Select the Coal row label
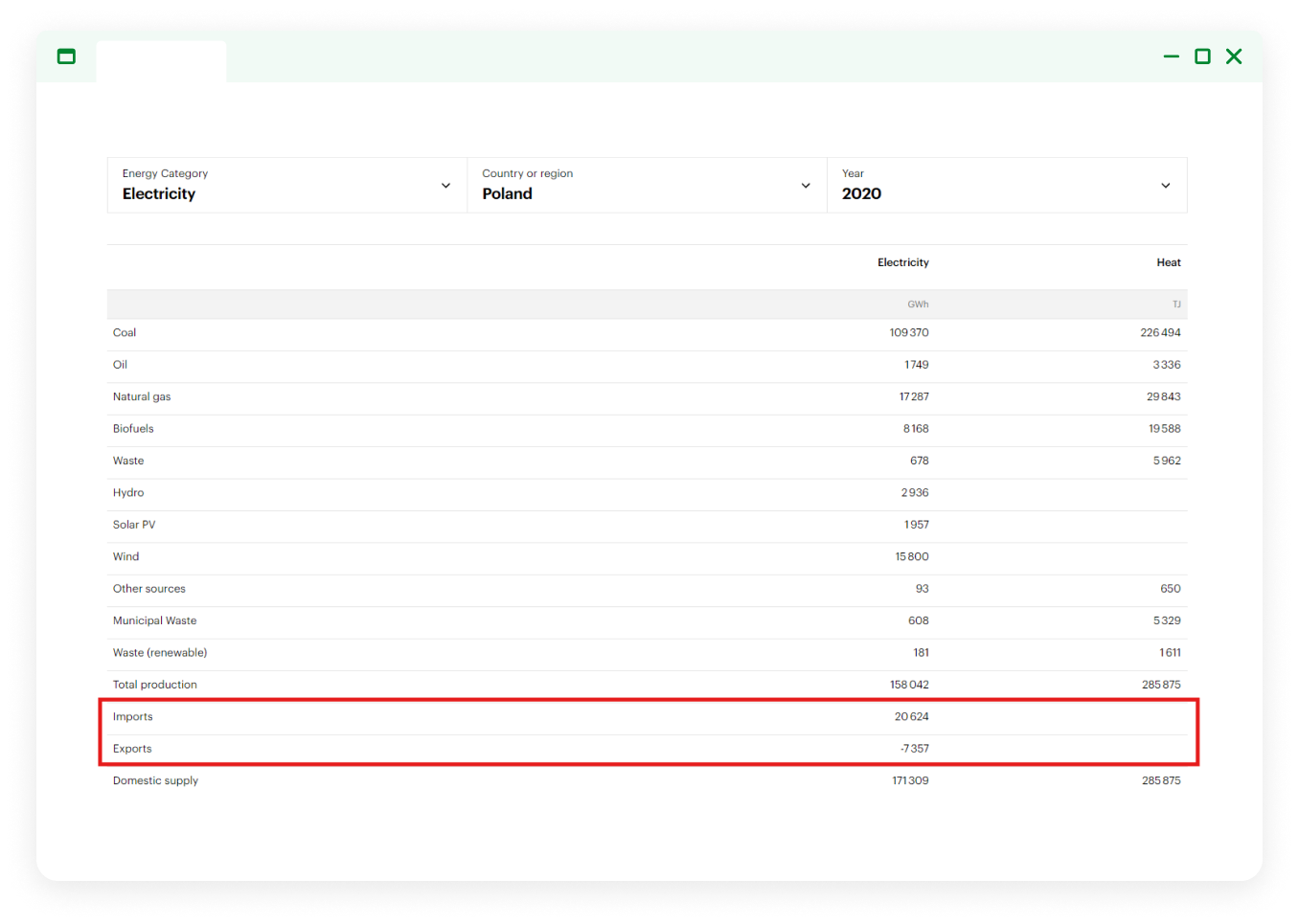Viewport: 1299px width, 924px height. click(125, 332)
